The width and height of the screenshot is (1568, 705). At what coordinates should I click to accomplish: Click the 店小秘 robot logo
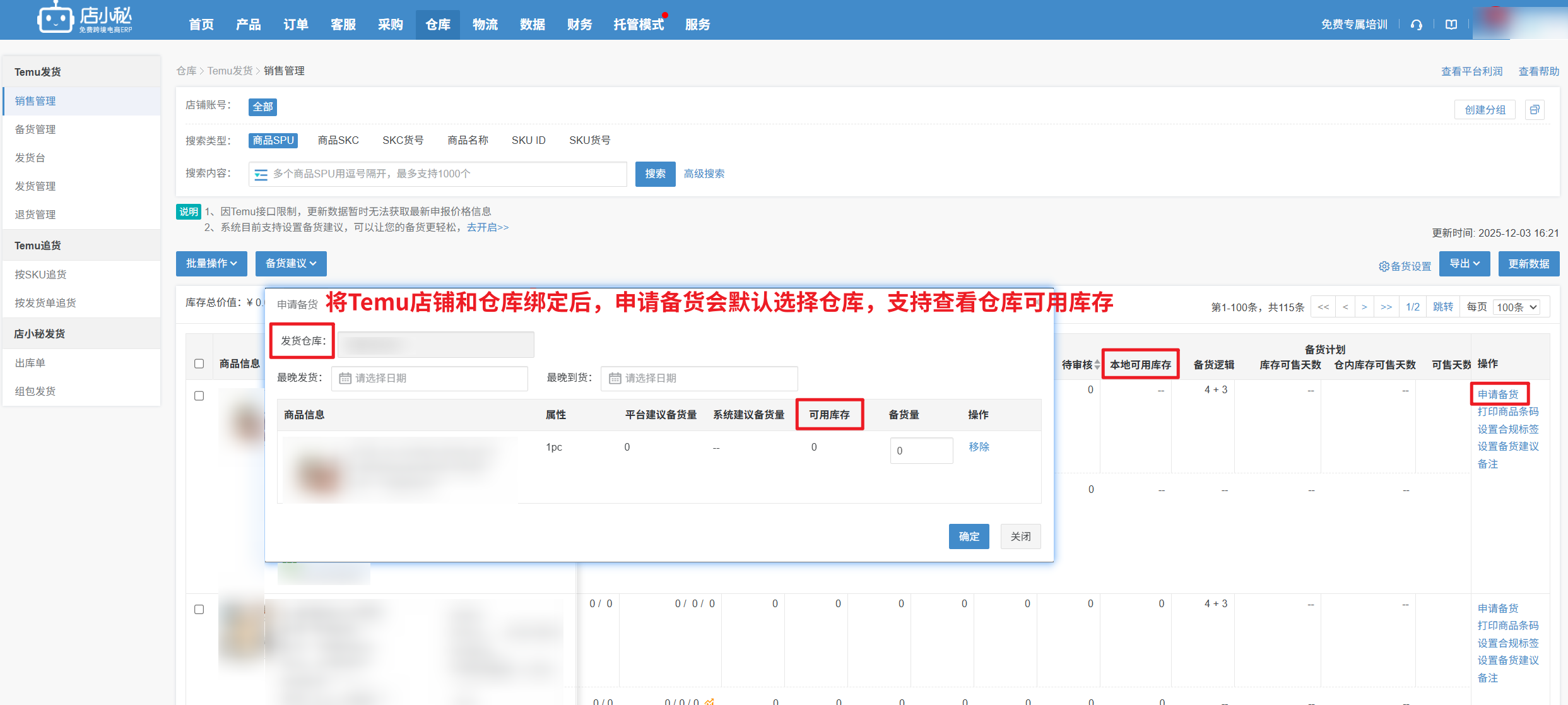tap(56, 19)
